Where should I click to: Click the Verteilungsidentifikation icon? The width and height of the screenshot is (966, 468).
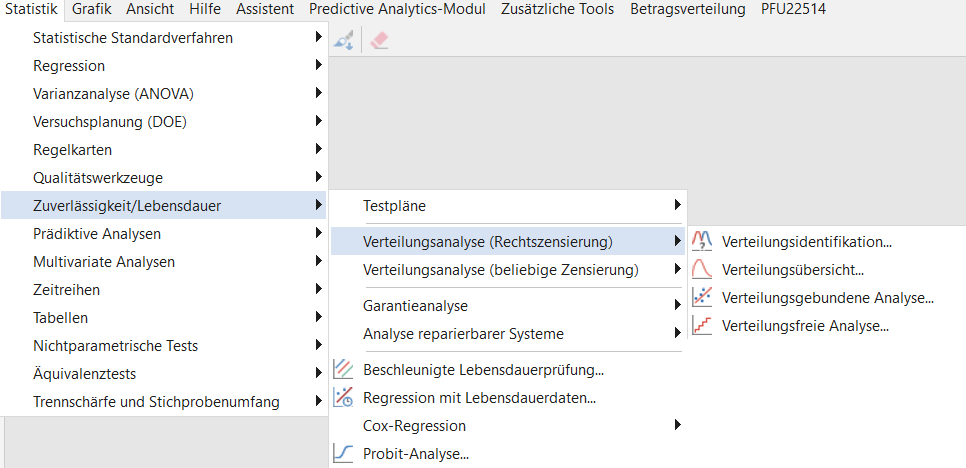[702, 241]
